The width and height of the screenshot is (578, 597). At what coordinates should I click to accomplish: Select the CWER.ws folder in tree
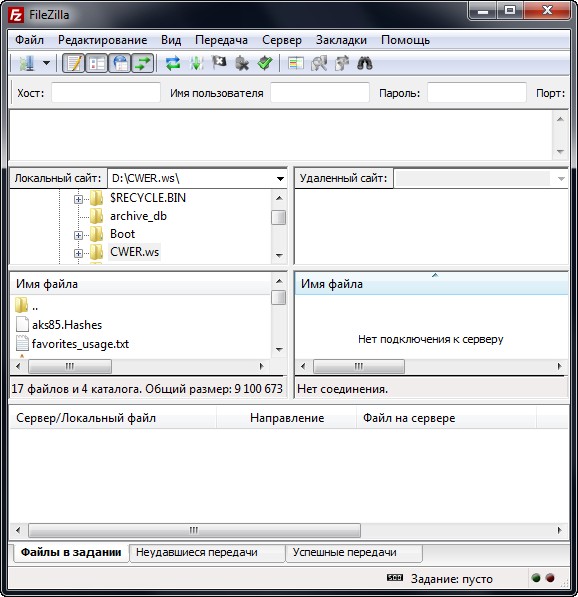click(x=134, y=252)
